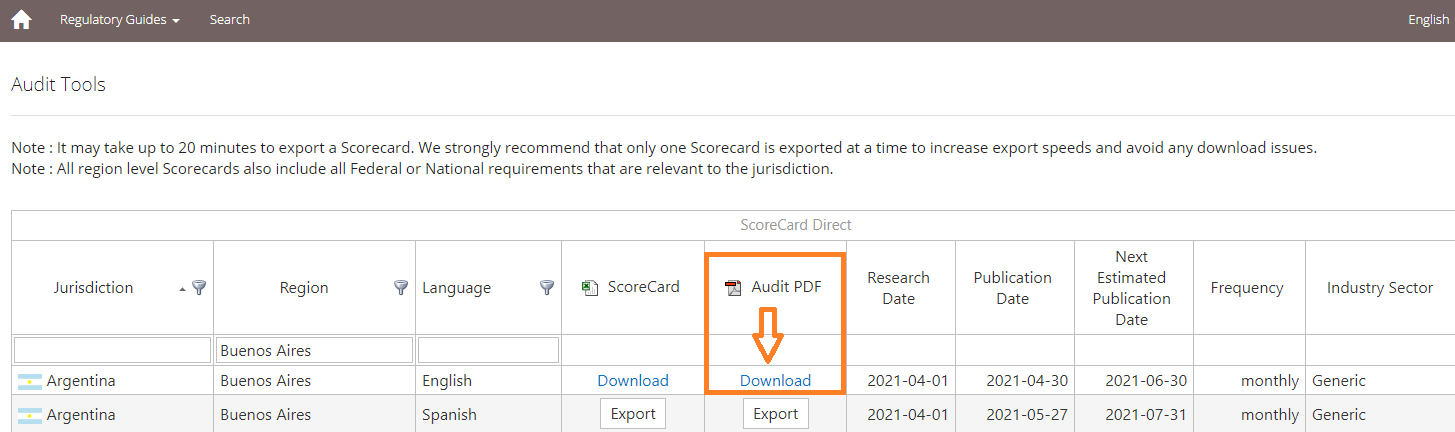Go to the Home icon

(x=21, y=19)
